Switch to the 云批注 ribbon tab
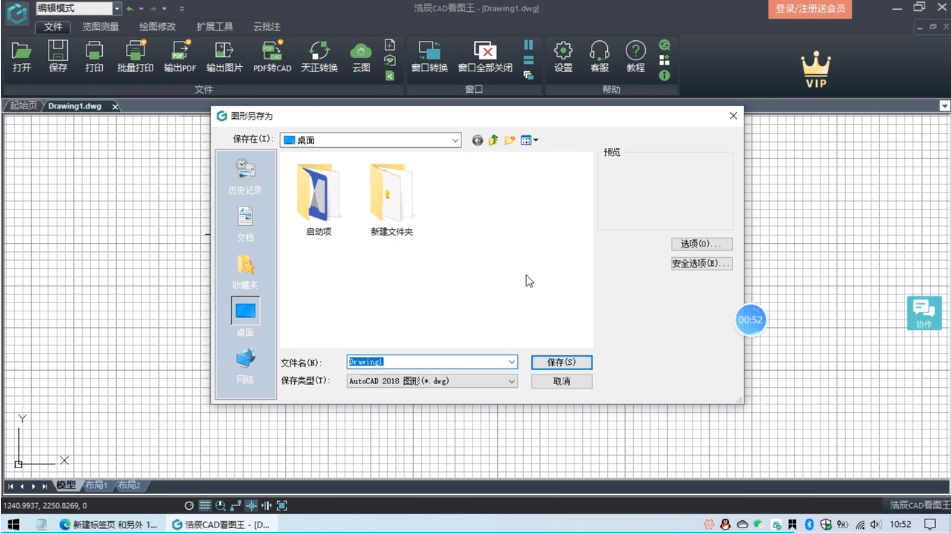 click(x=266, y=27)
